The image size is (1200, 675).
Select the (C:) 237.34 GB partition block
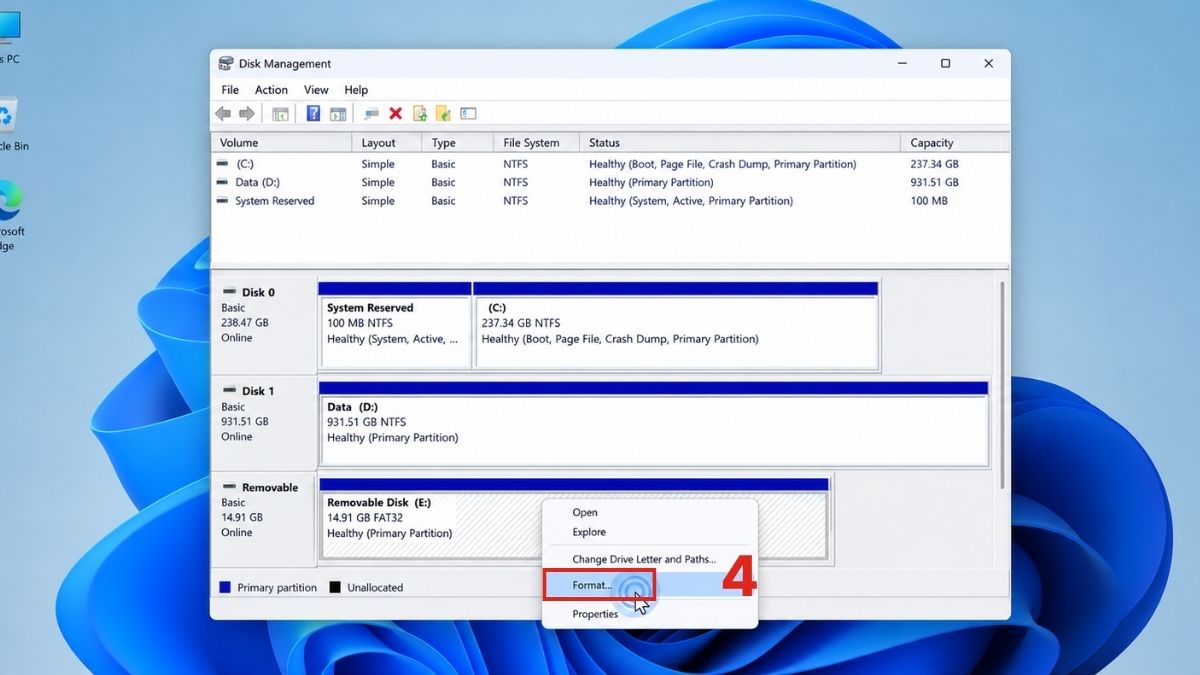tap(676, 325)
